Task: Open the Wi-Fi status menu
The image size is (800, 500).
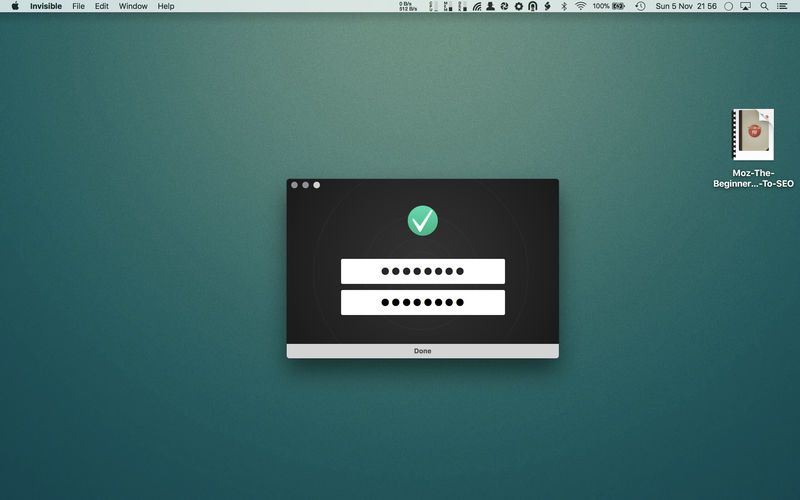Action: coord(579,6)
